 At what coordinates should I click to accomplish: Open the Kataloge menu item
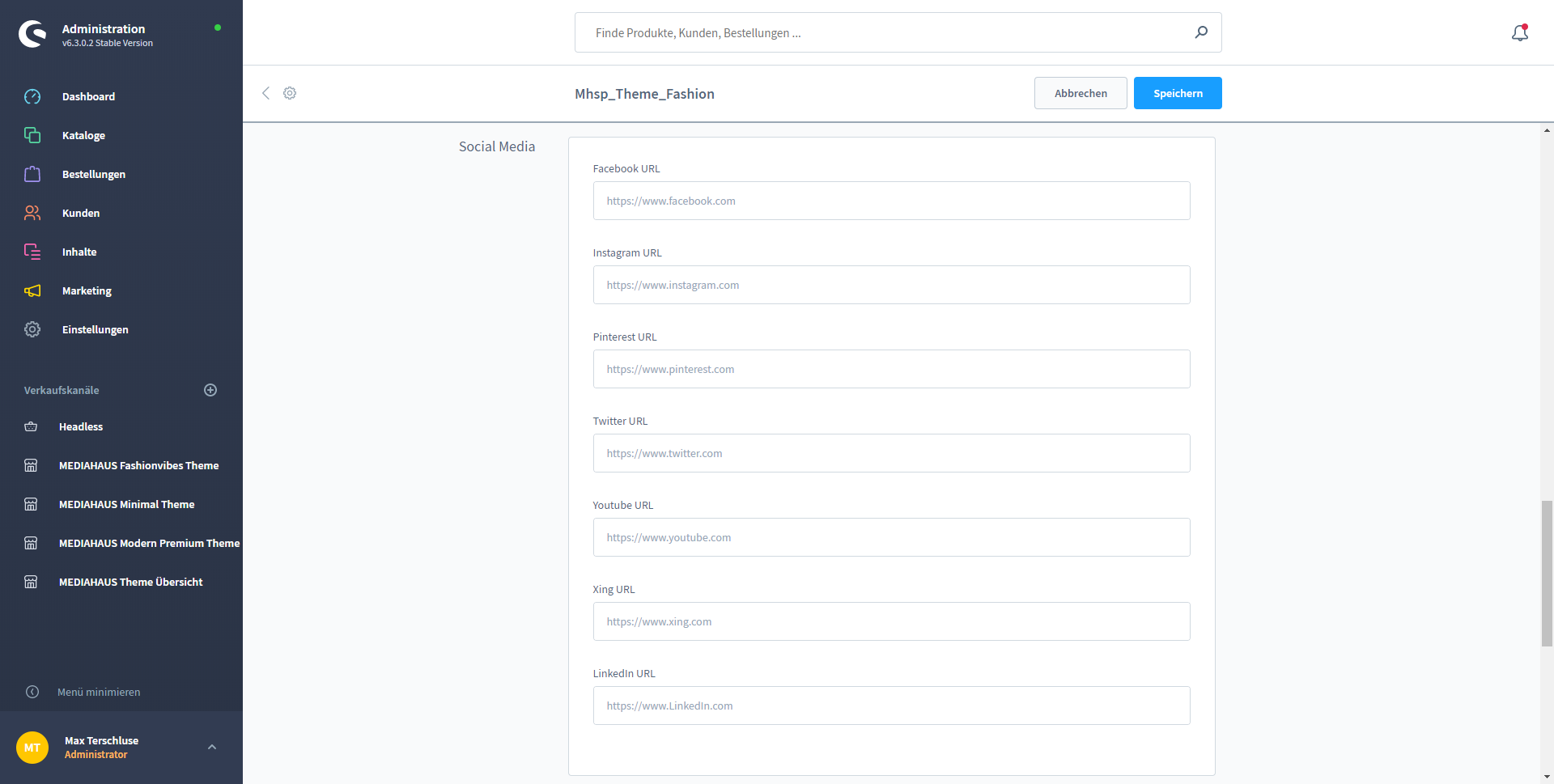tap(83, 135)
